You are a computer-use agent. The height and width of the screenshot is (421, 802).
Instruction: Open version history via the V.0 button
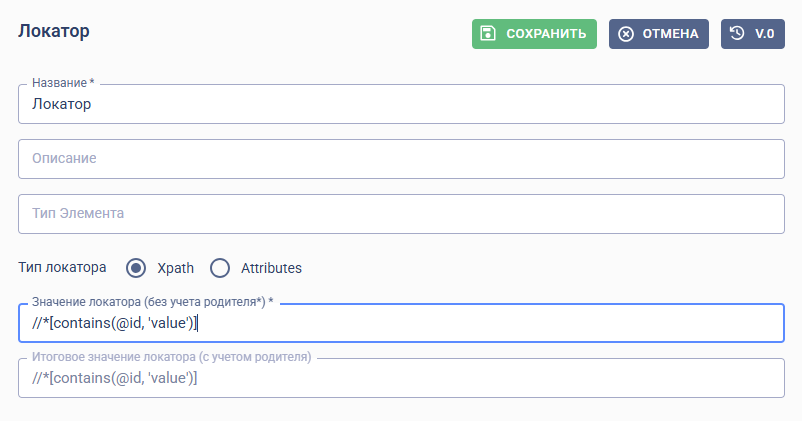(753, 34)
